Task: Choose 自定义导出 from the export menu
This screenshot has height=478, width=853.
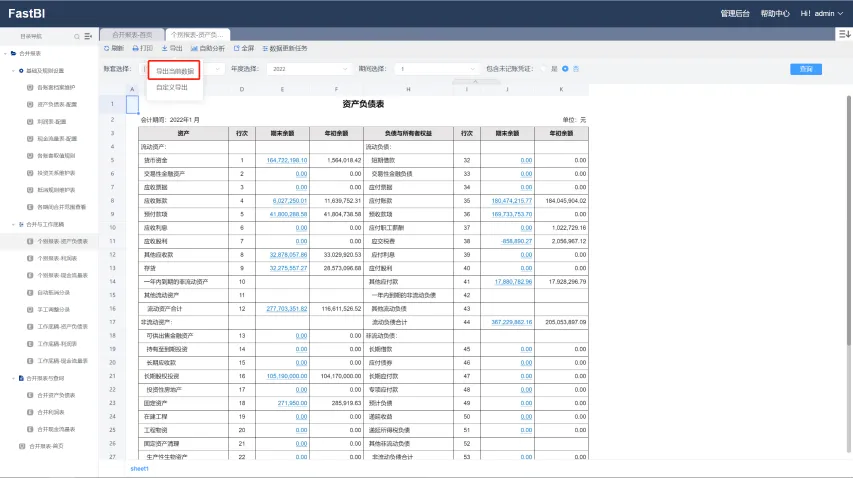Action: [x=172, y=87]
